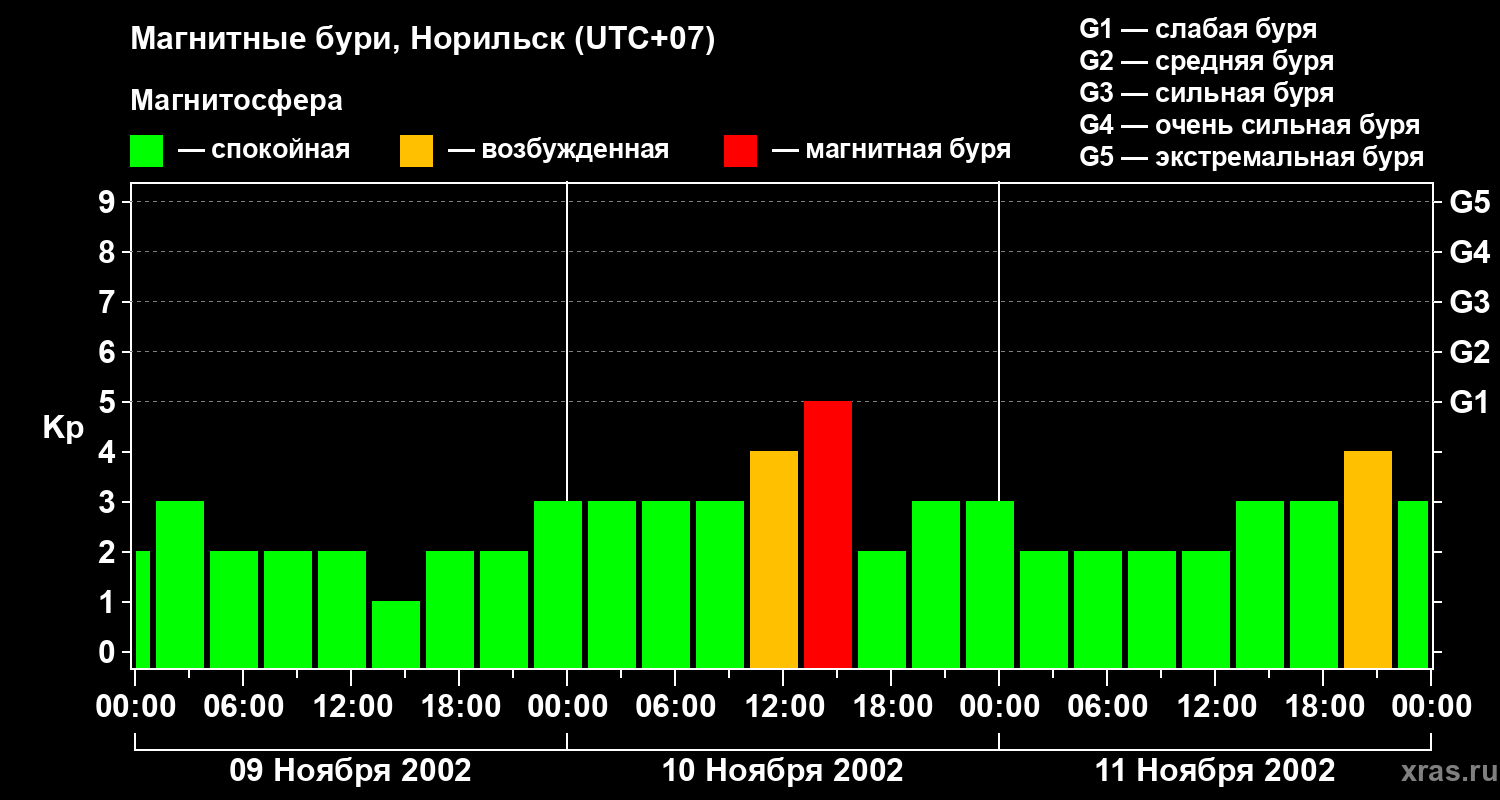Image resolution: width=1500 pixels, height=800 pixels.
Task: Click the 'Kp' axis title
Action: click(63, 428)
